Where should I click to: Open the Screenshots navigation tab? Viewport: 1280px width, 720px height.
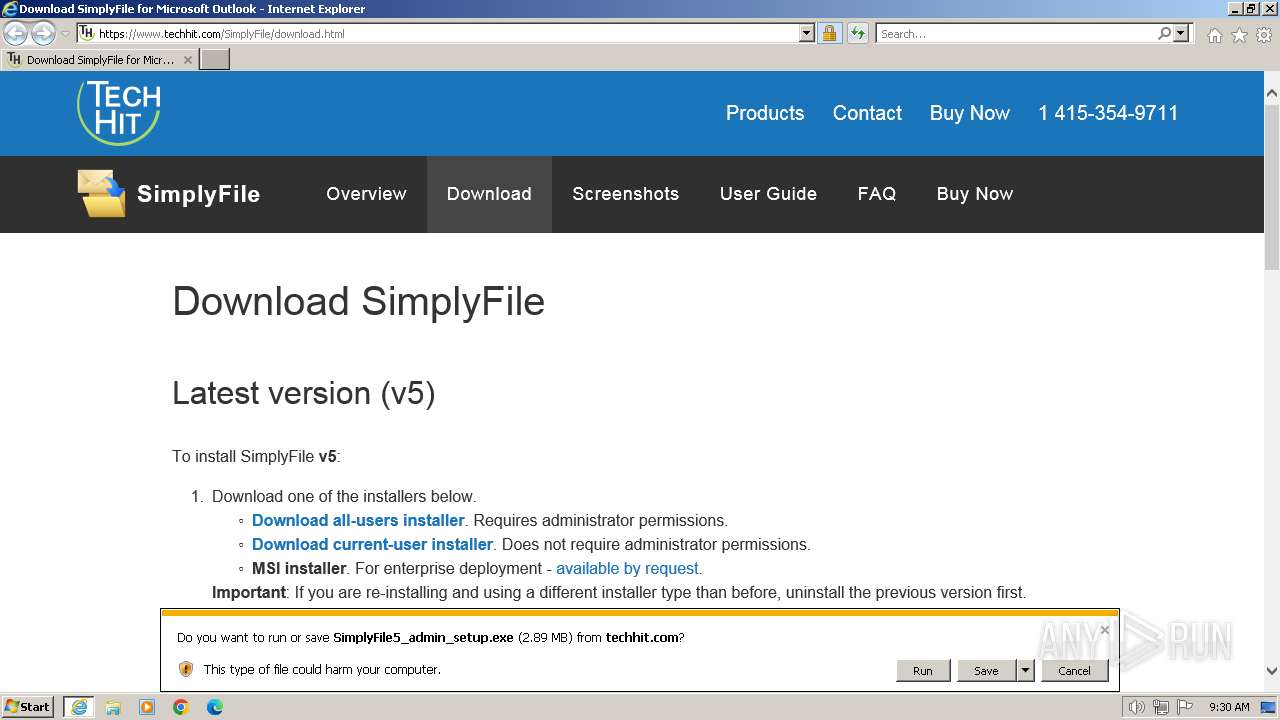[x=625, y=194]
